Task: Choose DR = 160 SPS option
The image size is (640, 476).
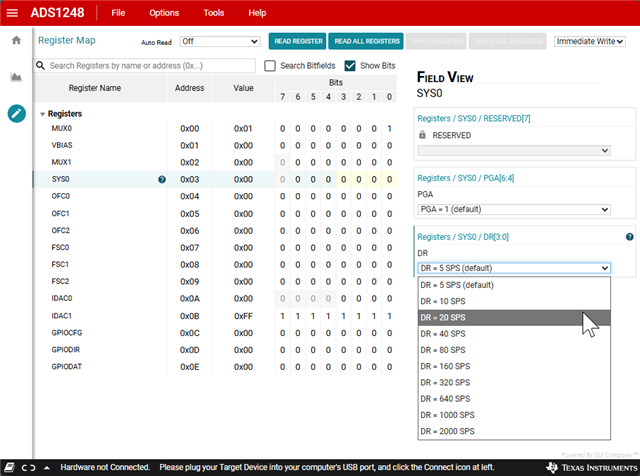Action: 514,366
